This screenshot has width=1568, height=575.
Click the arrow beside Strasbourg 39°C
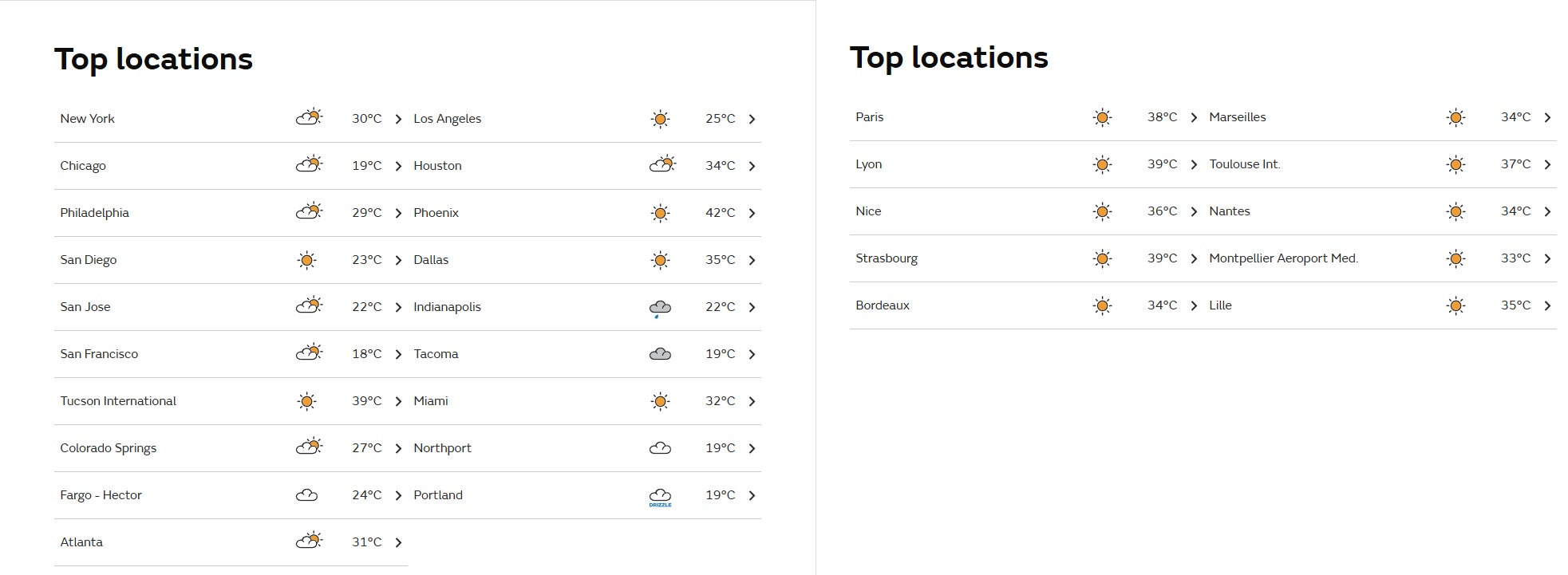[x=1194, y=258]
